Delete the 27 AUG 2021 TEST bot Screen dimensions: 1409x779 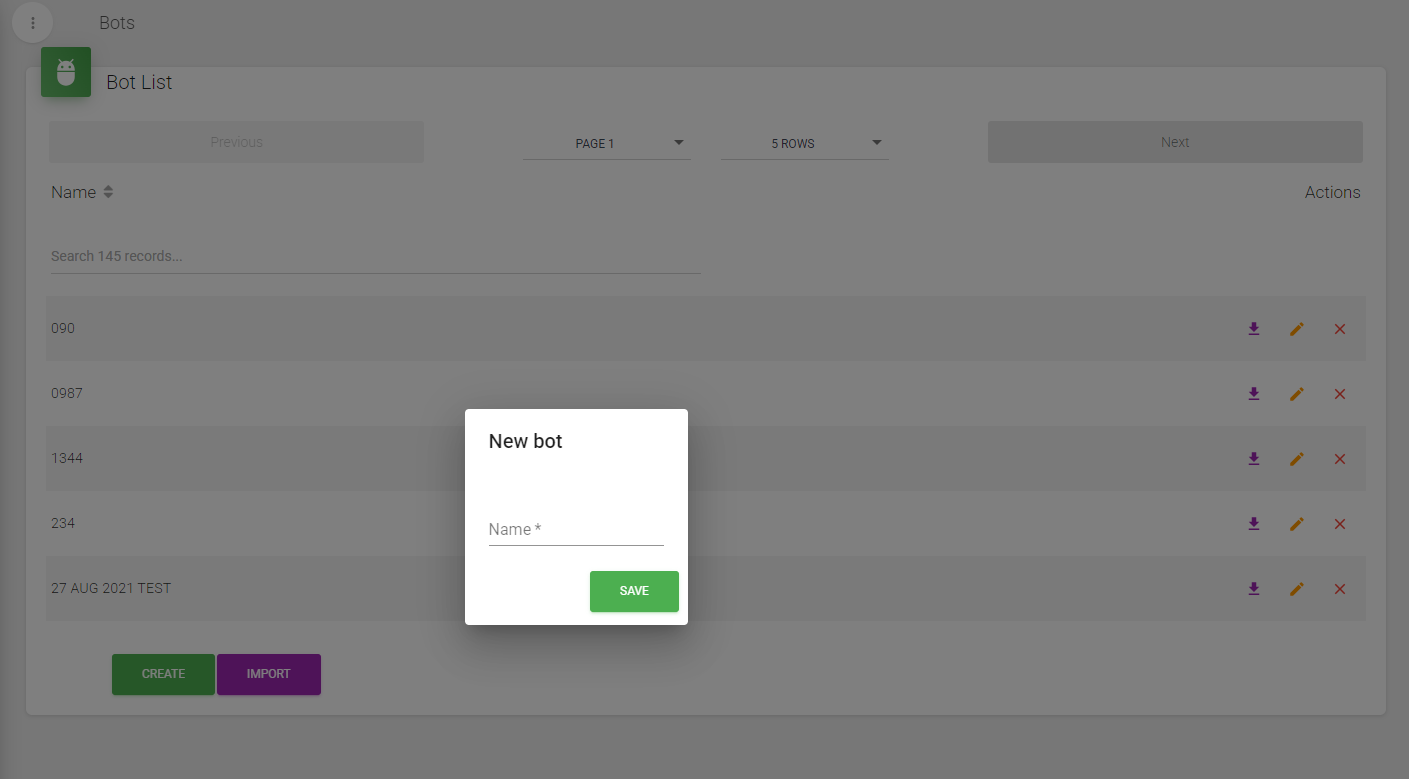(x=1340, y=589)
